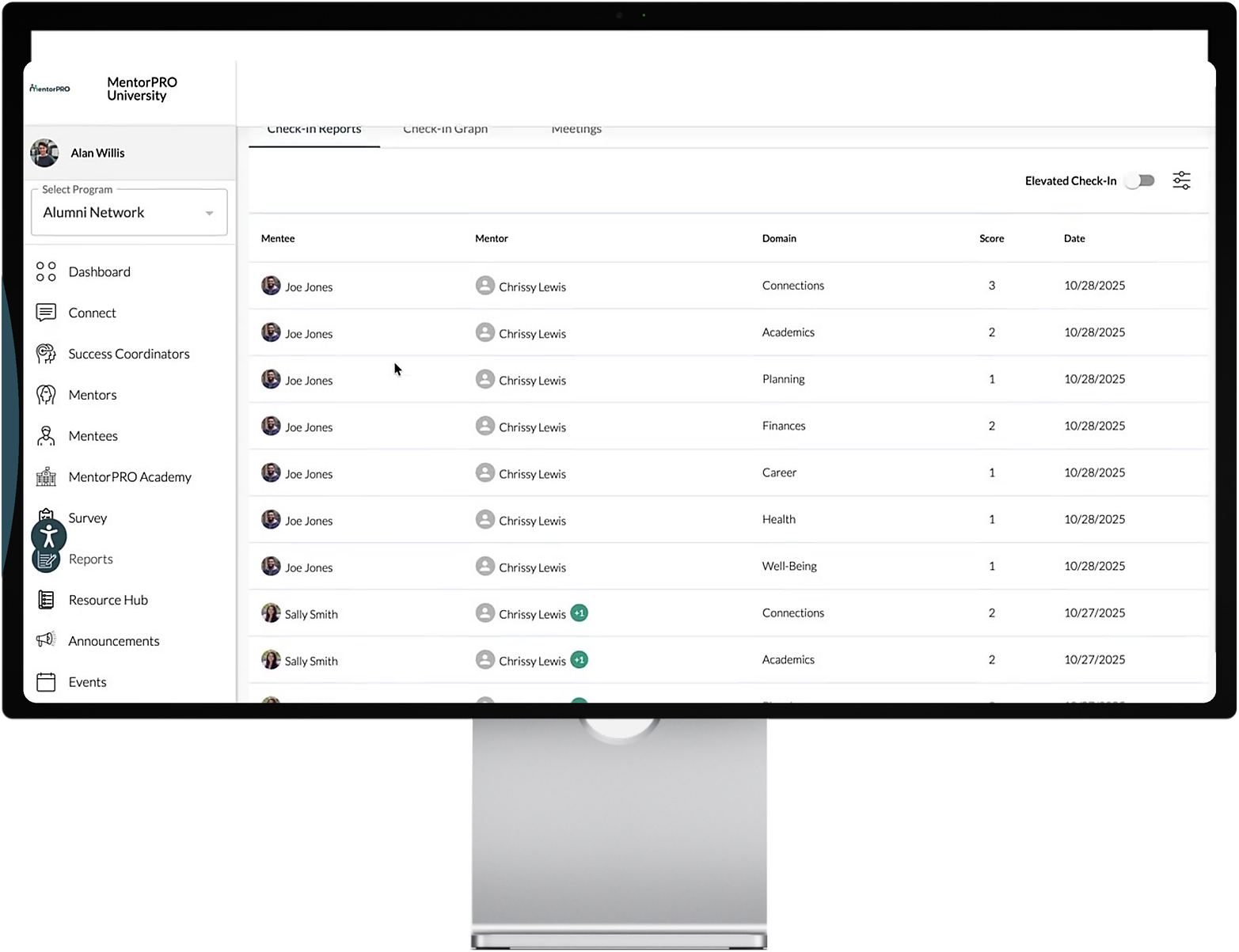The width and height of the screenshot is (1239, 952).
Task: Click the Resource Hub document icon
Action: [46, 600]
